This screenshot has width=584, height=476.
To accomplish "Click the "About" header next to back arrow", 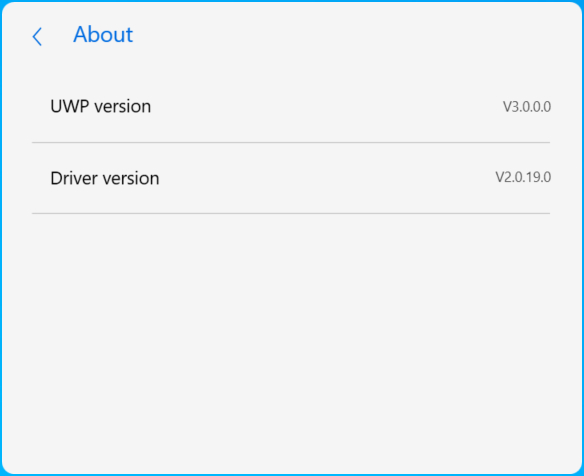I will 103,35.
